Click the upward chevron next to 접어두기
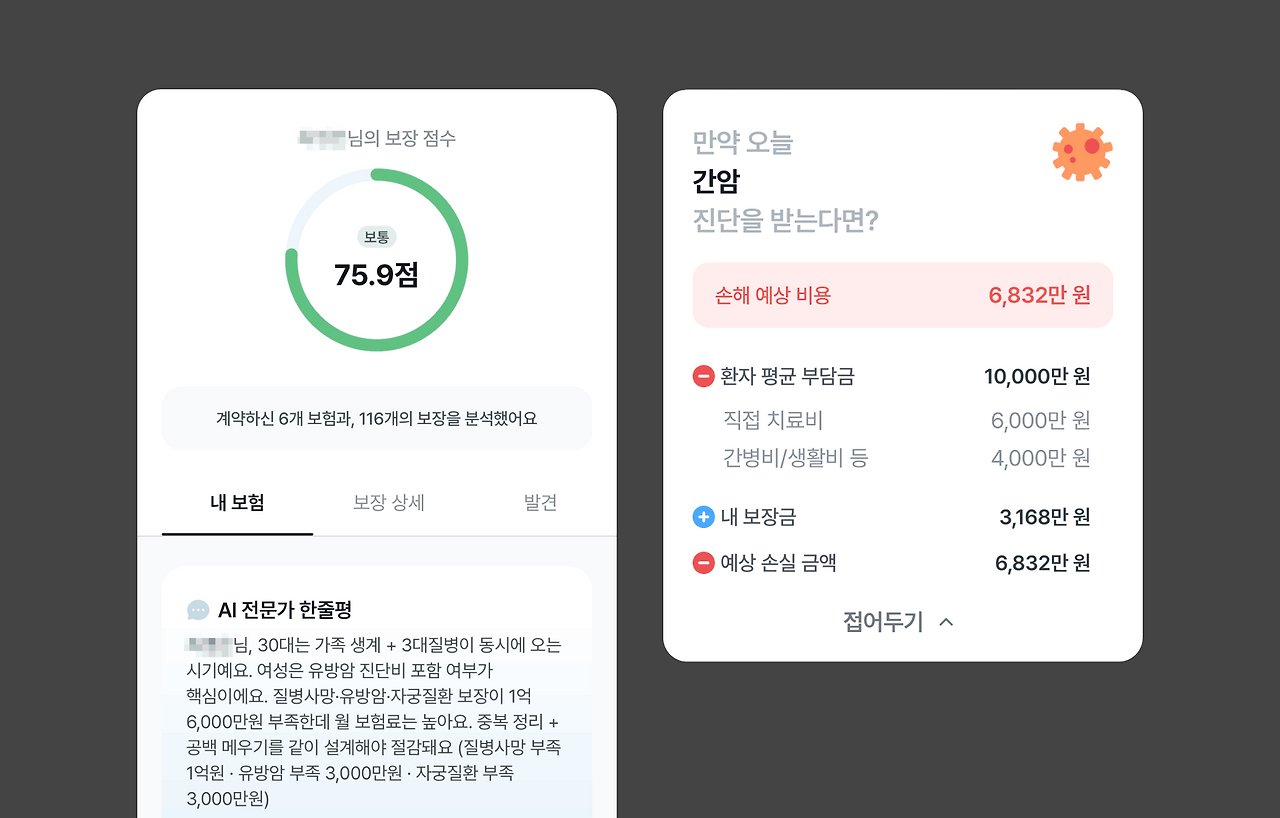 point(946,622)
